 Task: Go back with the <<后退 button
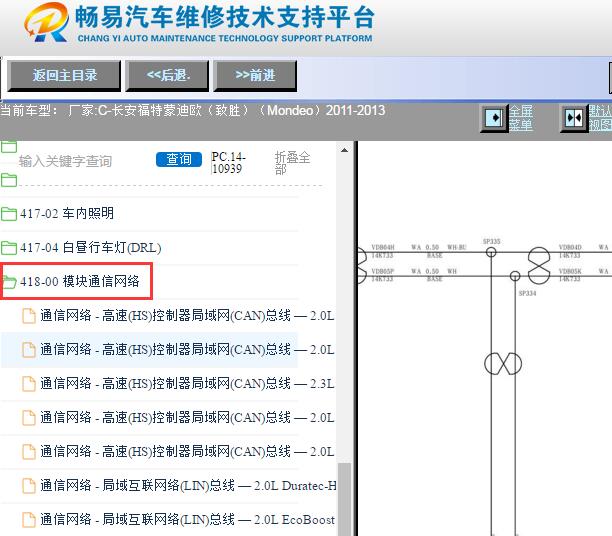click(167, 75)
